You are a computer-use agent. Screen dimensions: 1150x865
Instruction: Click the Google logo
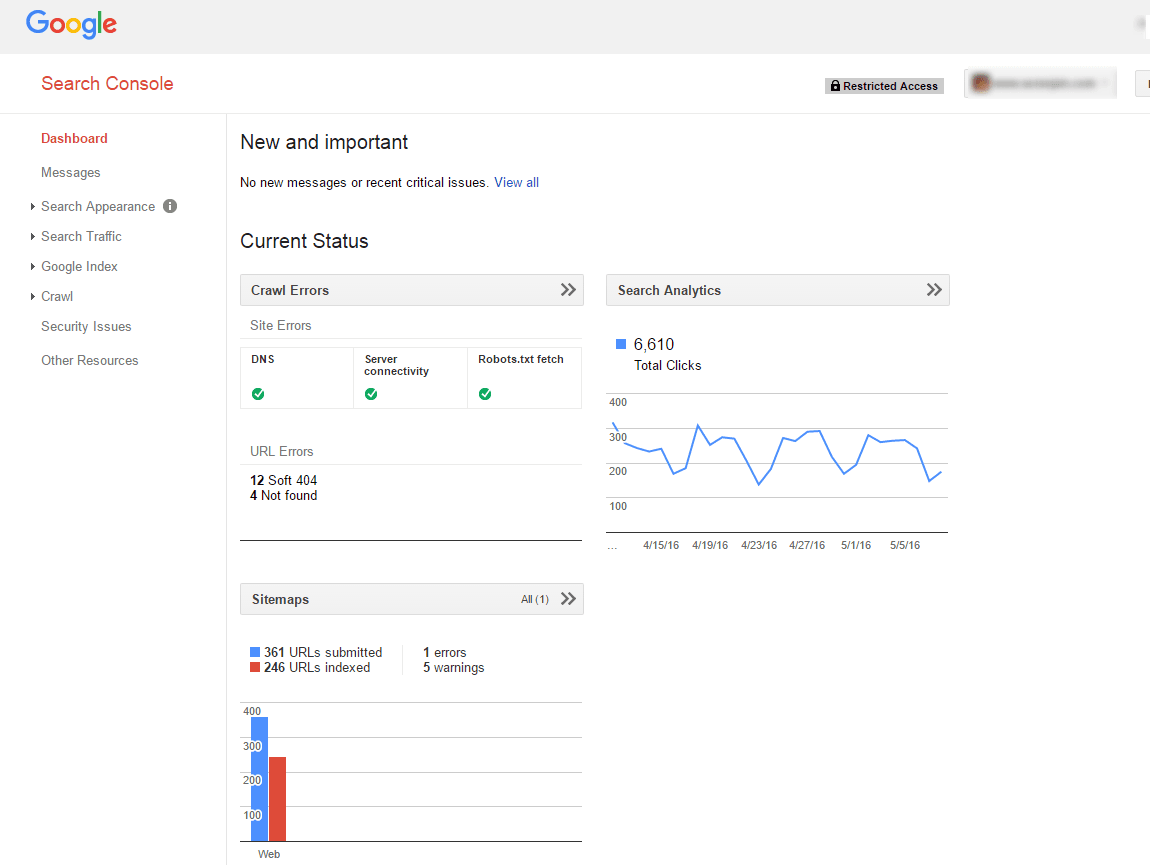click(71, 23)
